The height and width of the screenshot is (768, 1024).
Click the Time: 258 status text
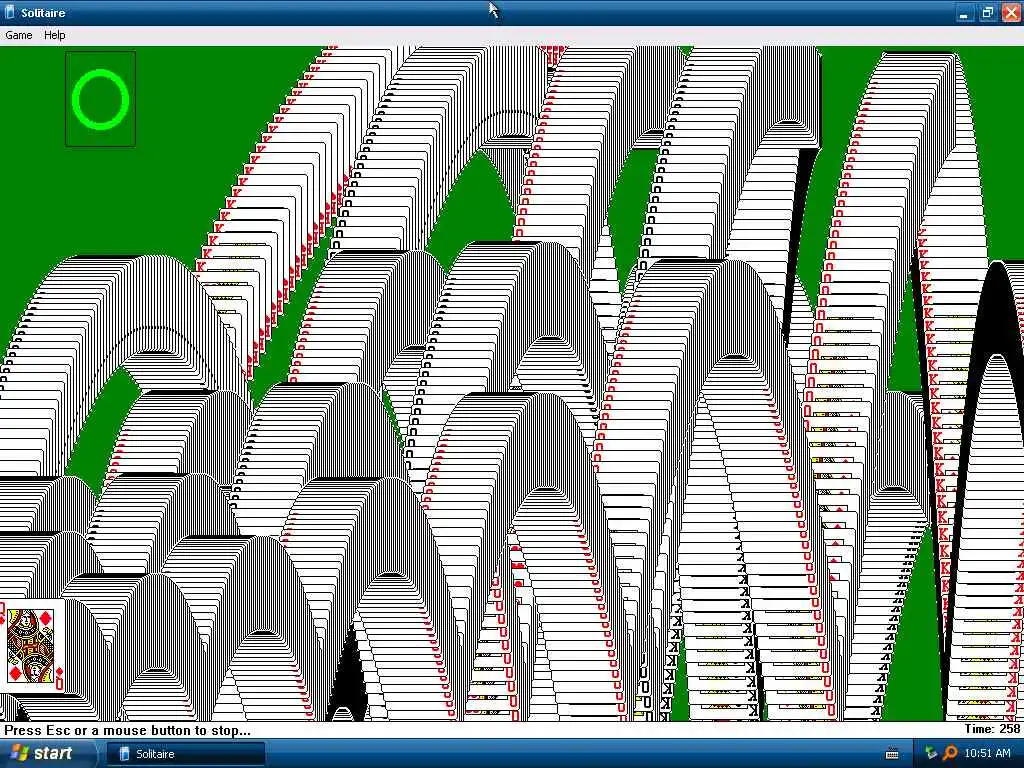point(992,729)
